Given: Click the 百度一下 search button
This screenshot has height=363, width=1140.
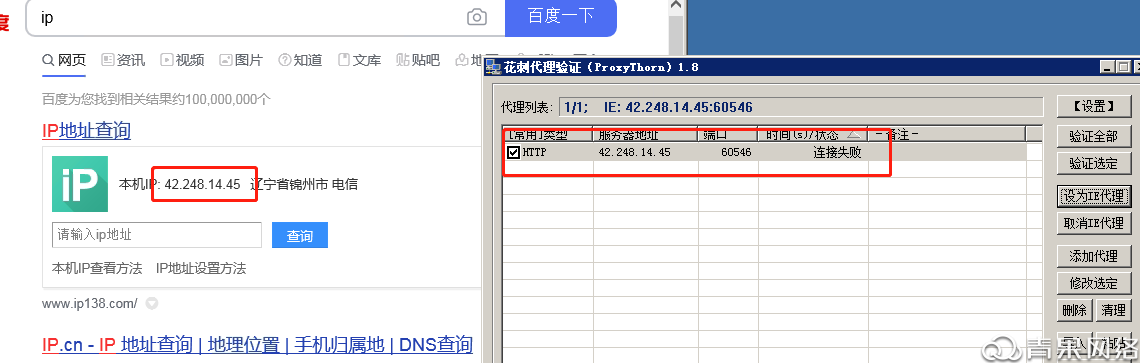Looking at the screenshot, I should point(561,17).
